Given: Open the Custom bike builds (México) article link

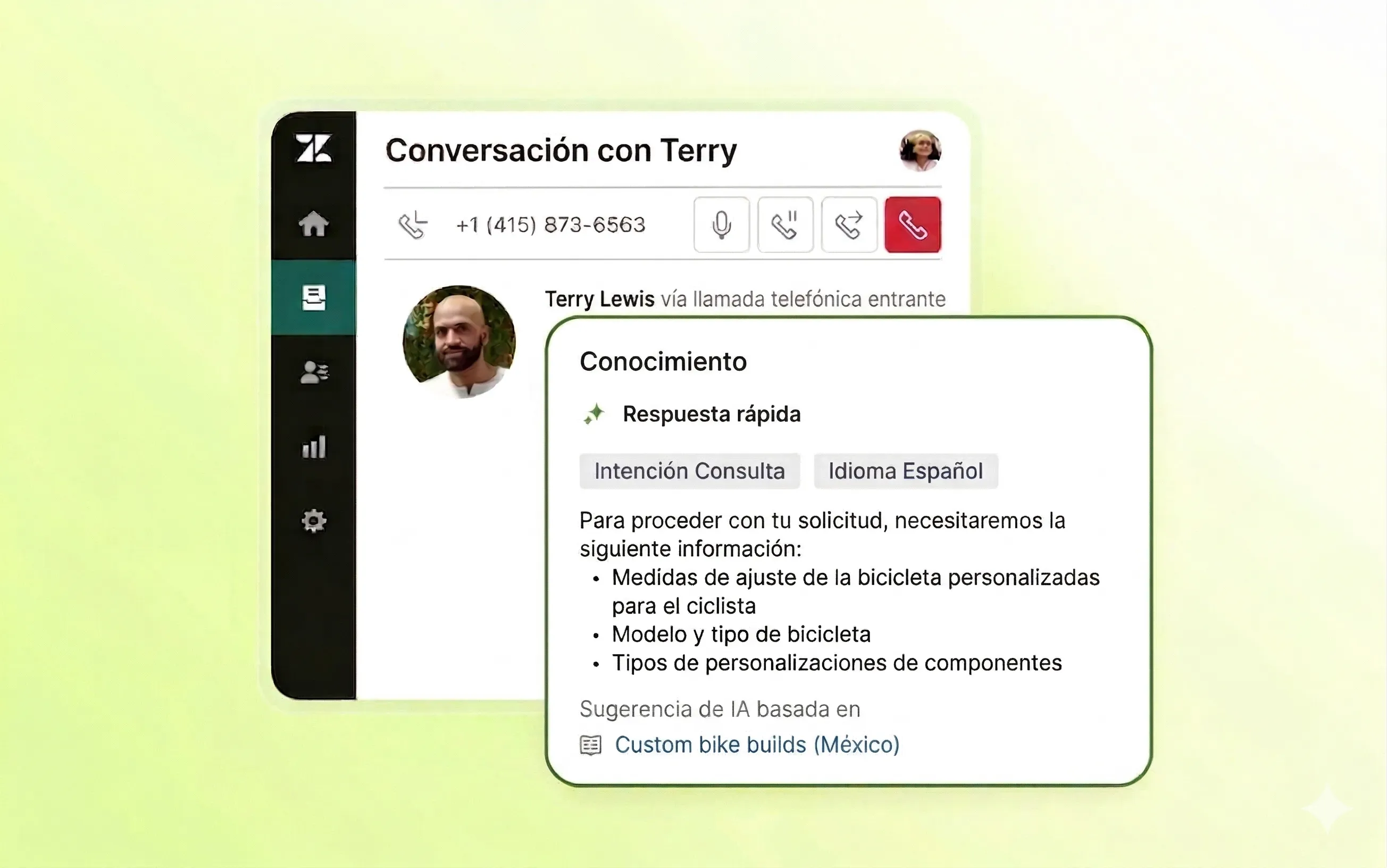Looking at the screenshot, I should [757, 745].
